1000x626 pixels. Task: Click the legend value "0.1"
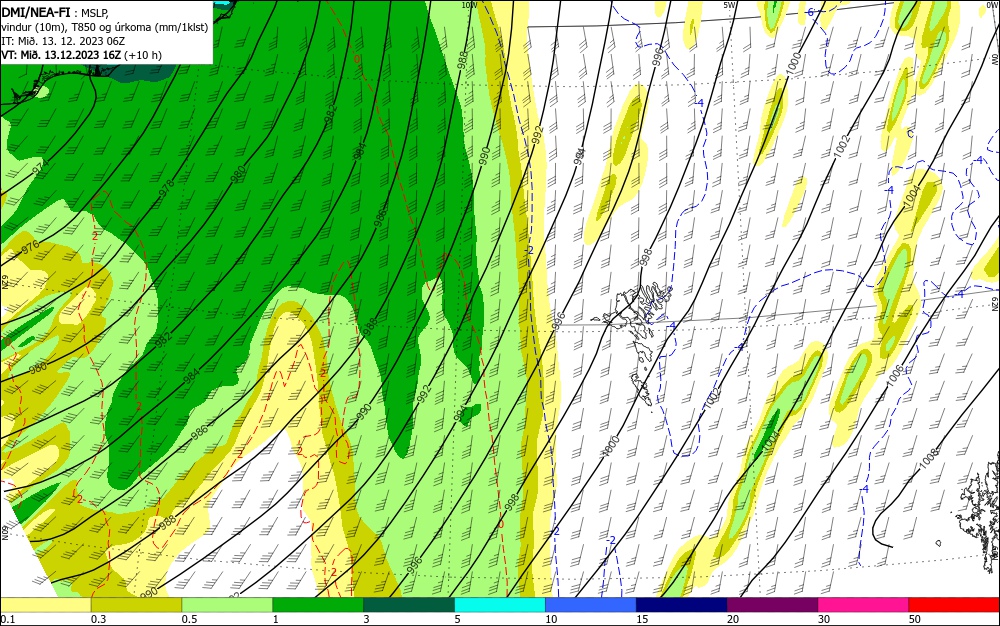8,619
